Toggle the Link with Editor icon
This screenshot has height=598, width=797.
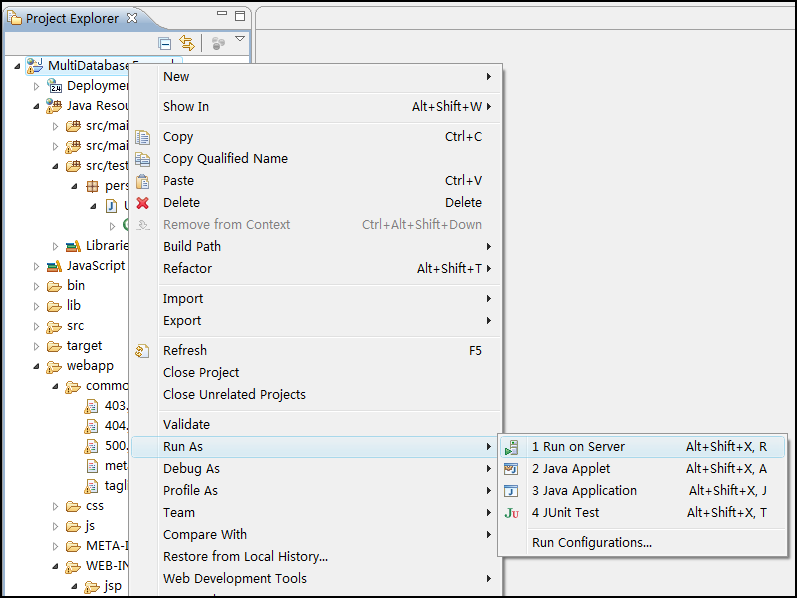pyautogui.click(x=187, y=43)
